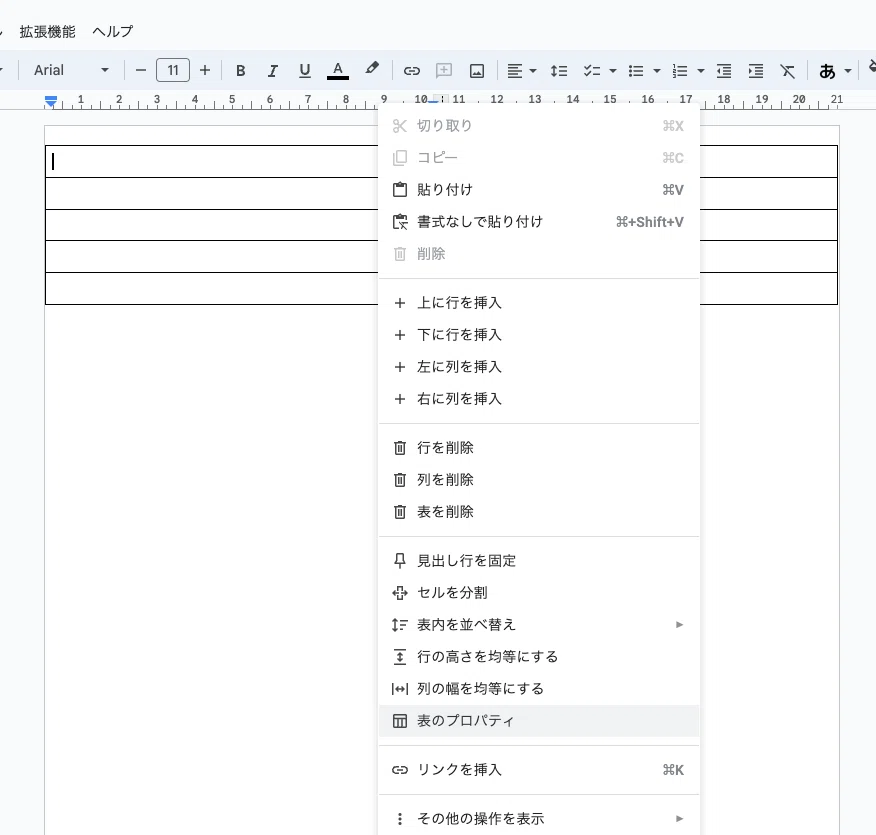Open the ヘルプ menu
Viewport: 876px width, 835px height.
coord(113,31)
